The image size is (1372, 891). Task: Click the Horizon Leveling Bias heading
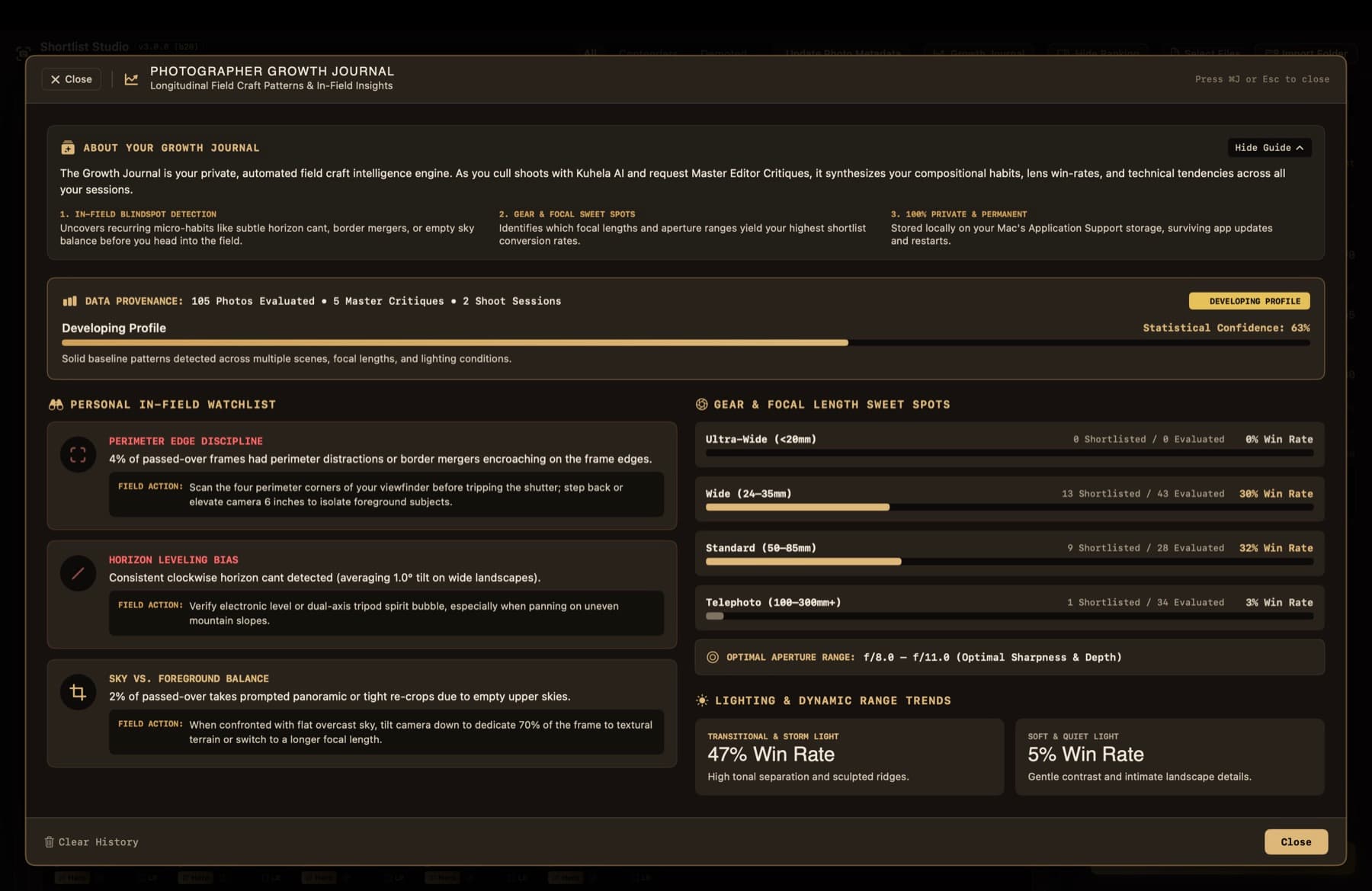point(173,560)
